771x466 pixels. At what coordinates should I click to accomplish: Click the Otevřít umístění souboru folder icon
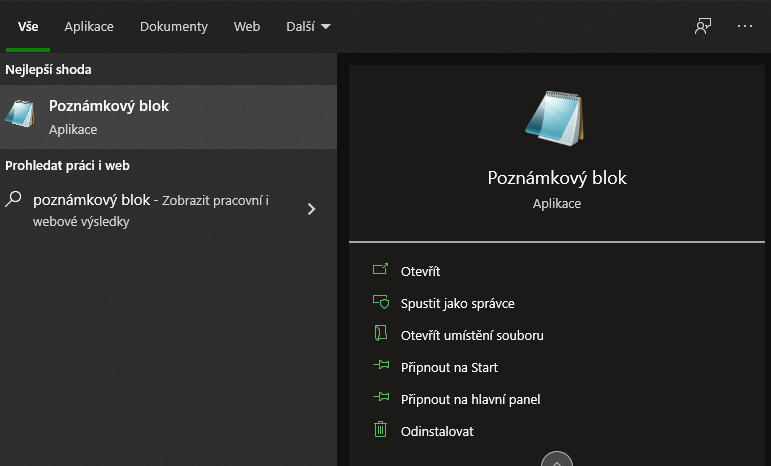[x=380, y=334]
